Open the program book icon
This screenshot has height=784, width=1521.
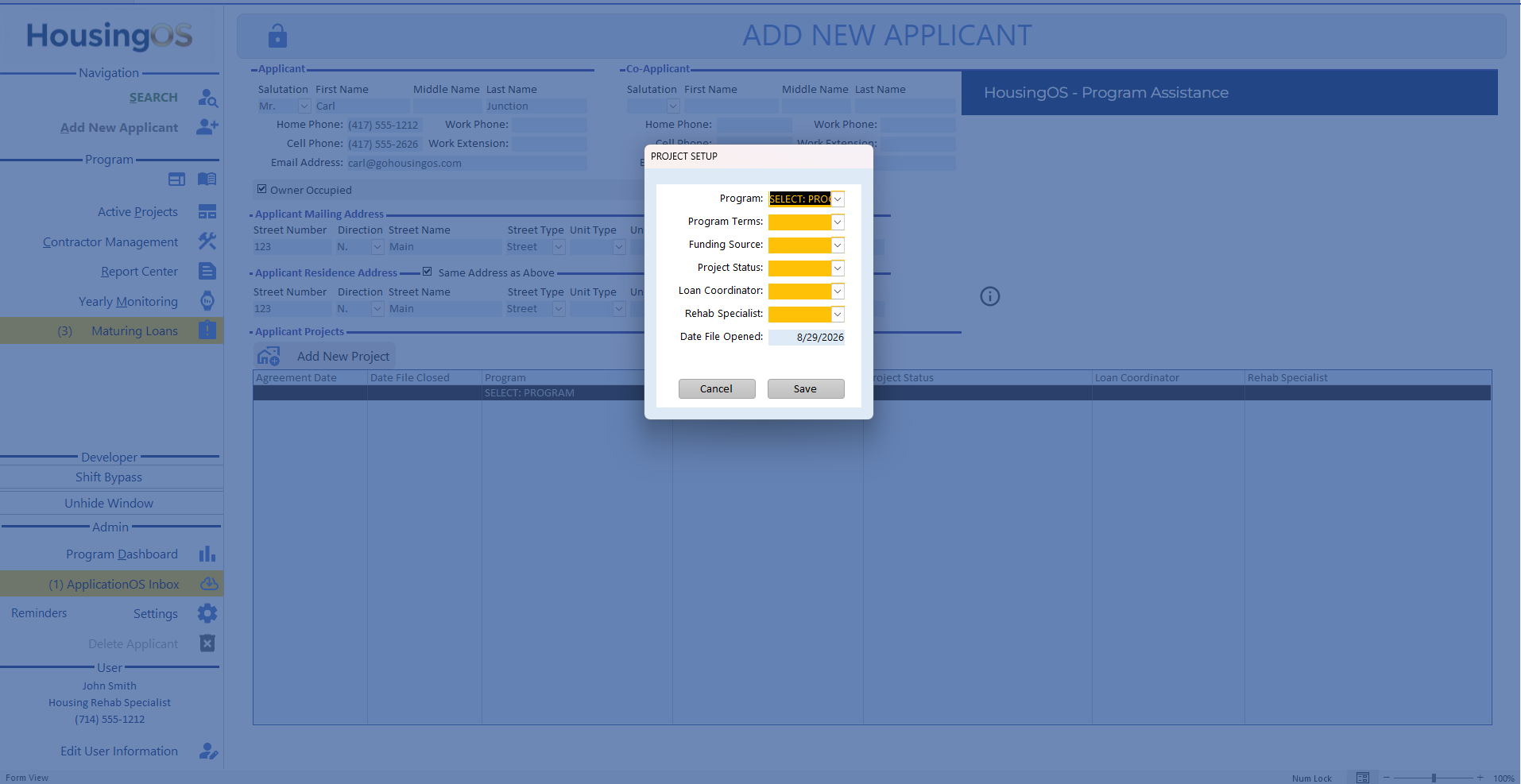pyautogui.click(x=207, y=180)
